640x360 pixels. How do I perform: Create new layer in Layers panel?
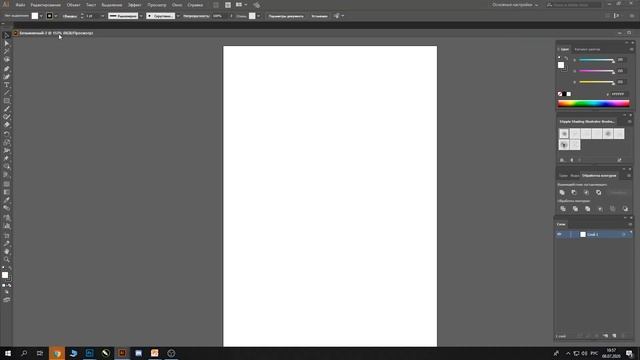pos(614,336)
